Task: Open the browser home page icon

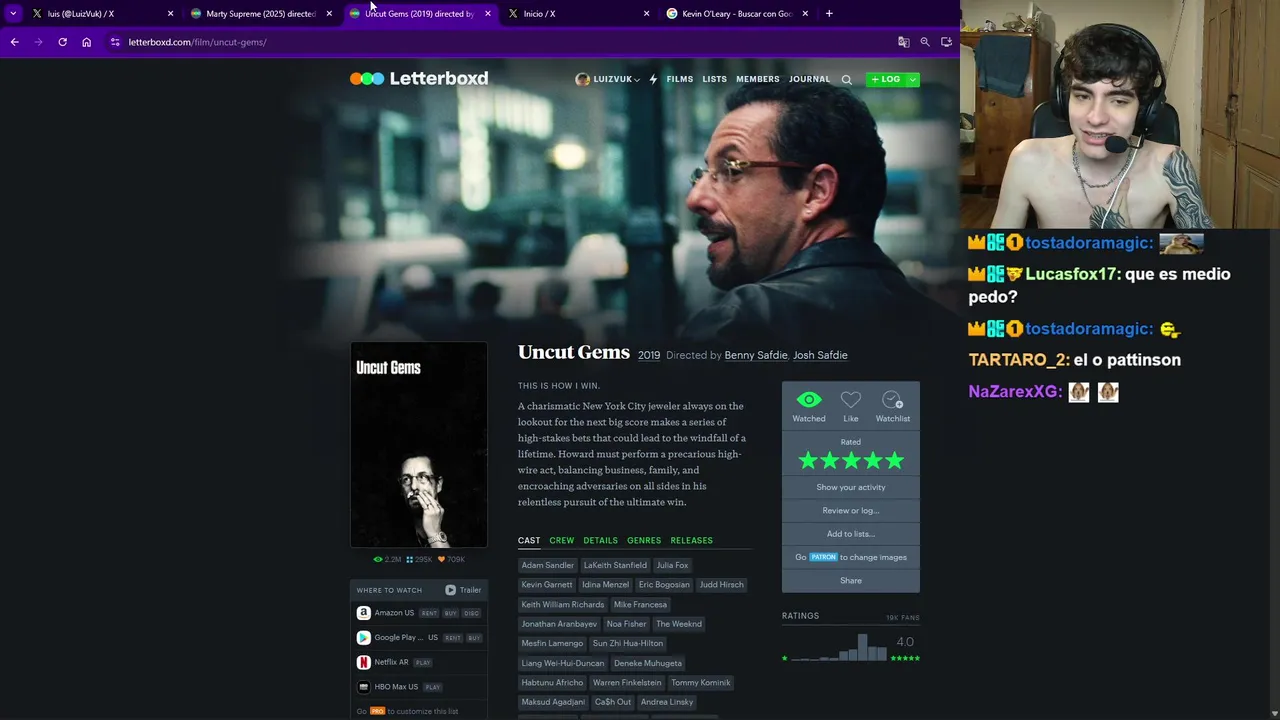Action: click(86, 42)
